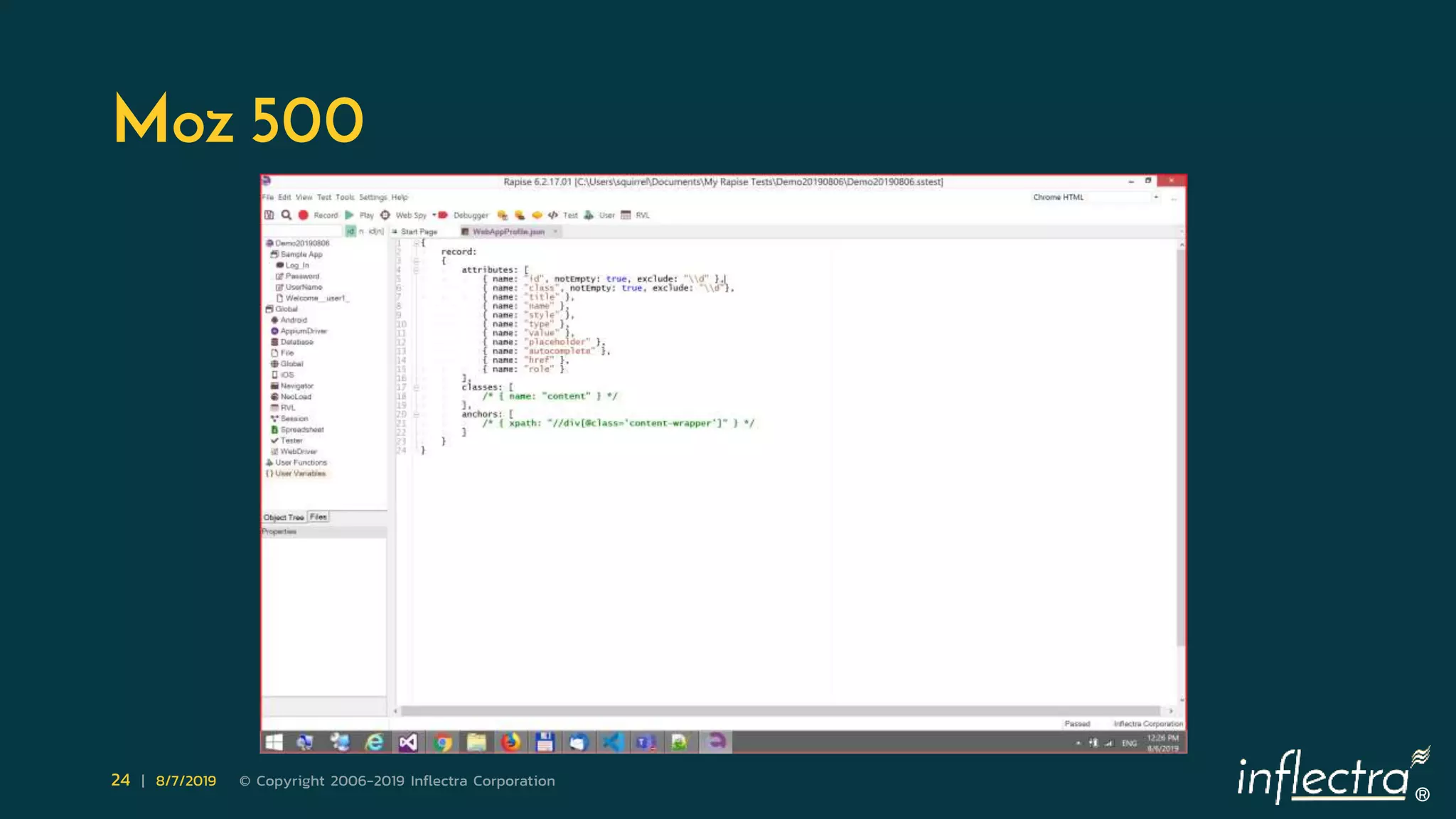Open the Web Spy crosshair tool

click(385, 215)
